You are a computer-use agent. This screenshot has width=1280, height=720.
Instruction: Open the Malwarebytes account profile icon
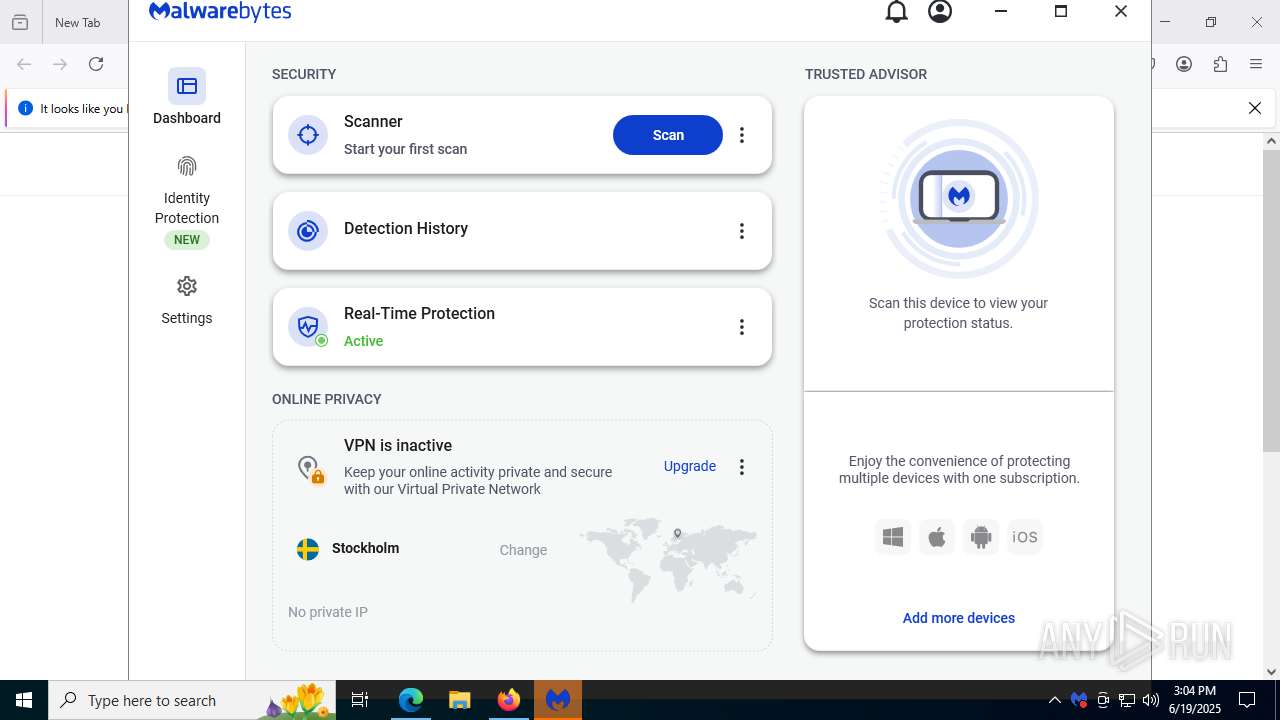(x=940, y=12)
